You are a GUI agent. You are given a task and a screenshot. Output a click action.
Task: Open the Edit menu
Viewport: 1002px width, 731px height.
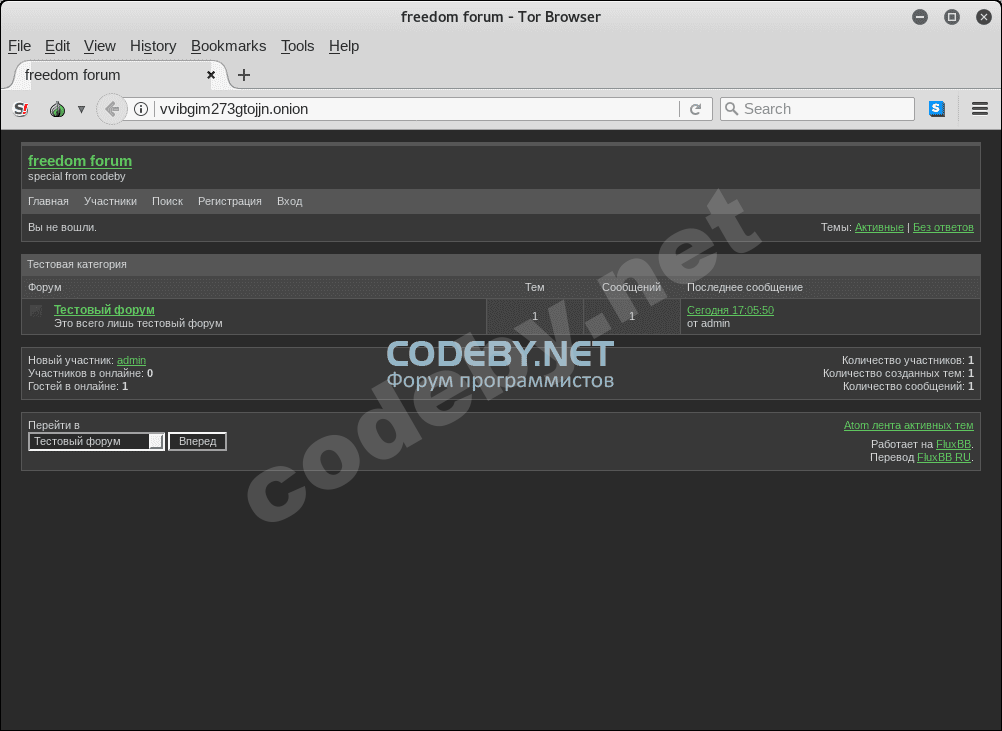pos(57,46)
